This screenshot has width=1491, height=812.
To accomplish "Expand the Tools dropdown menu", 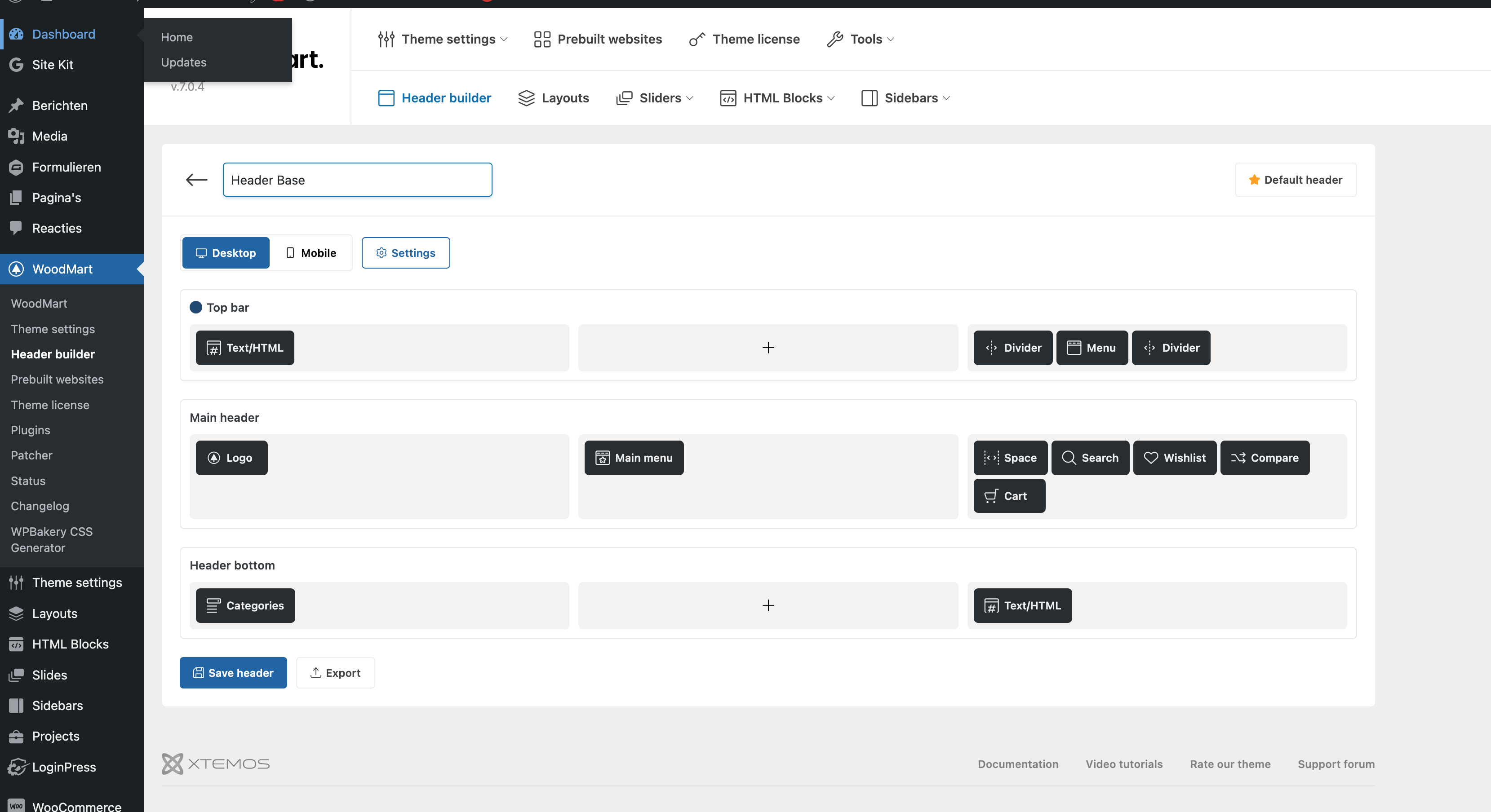I will 861,39.
